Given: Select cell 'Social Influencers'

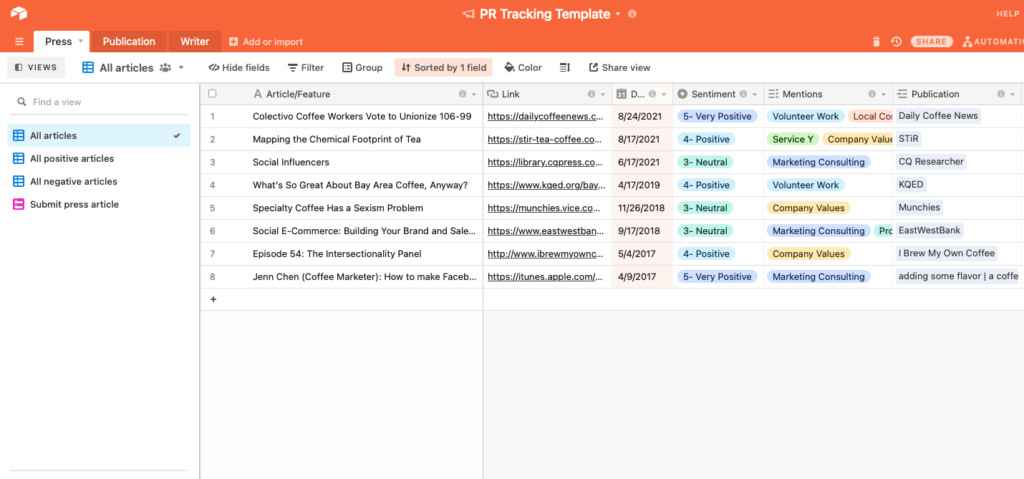Looking at the screenshot, I should point(341,162).
